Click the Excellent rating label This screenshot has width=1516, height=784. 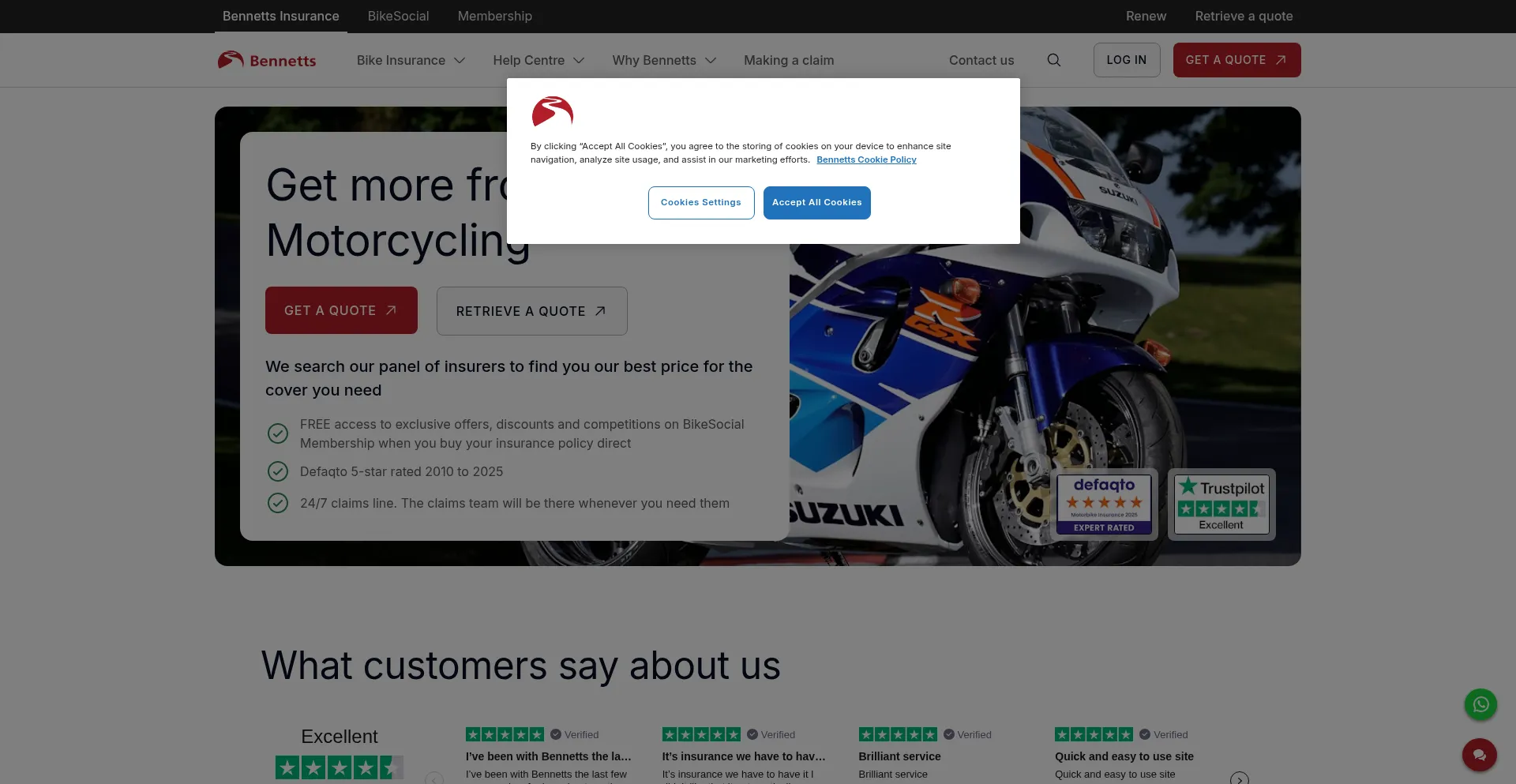pyautogui.click(x=340, y=737)
